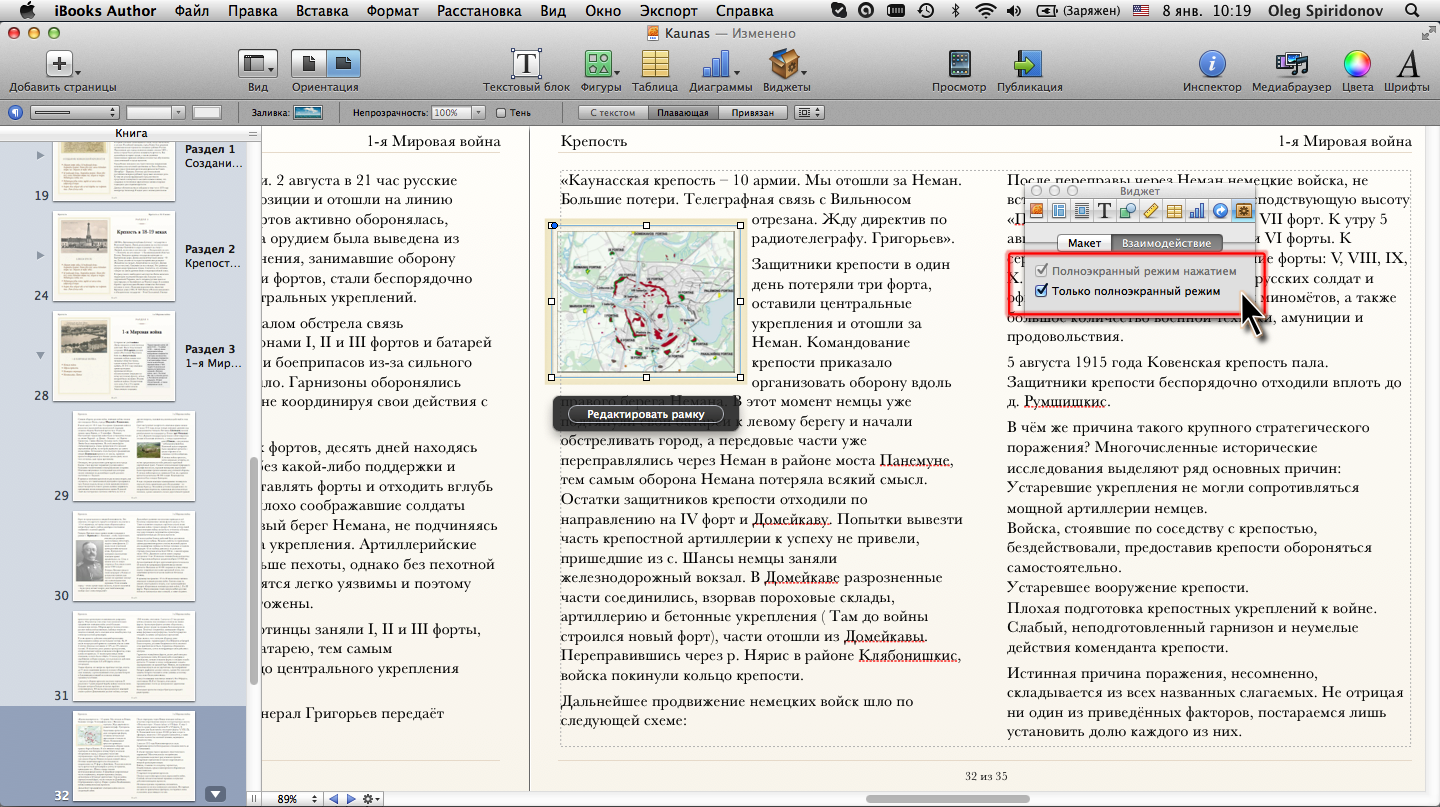The width and height of the screenshot is (1440, 807).
Task: Open the Медиабраузер media browser
Action: pos(1291,64)
